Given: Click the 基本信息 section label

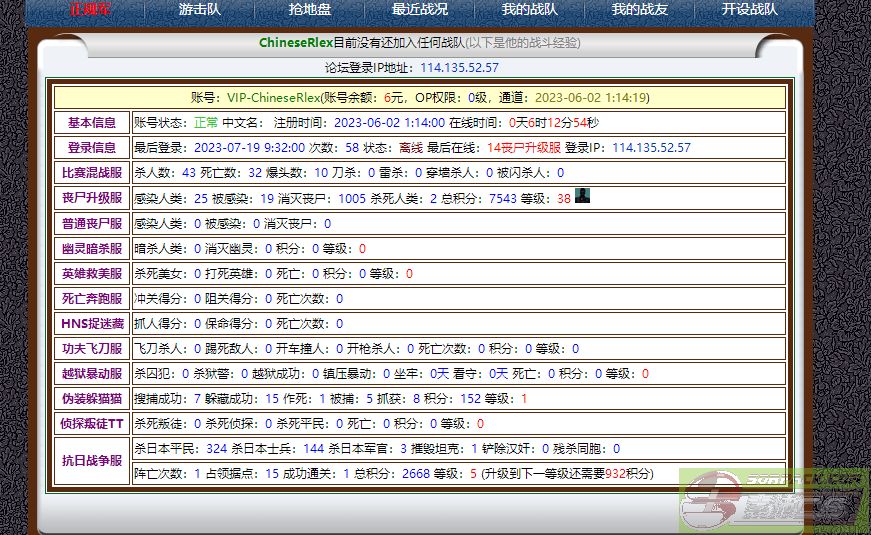Looking at the screenshot, I should coord(92,122).
